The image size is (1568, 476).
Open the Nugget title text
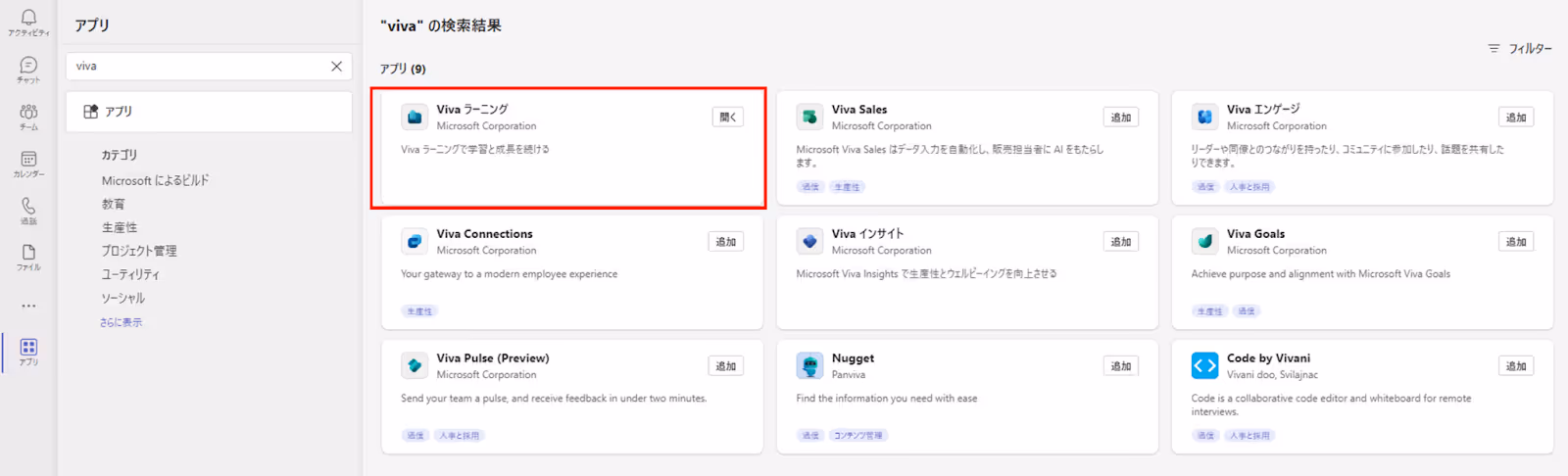click(853, 358)
